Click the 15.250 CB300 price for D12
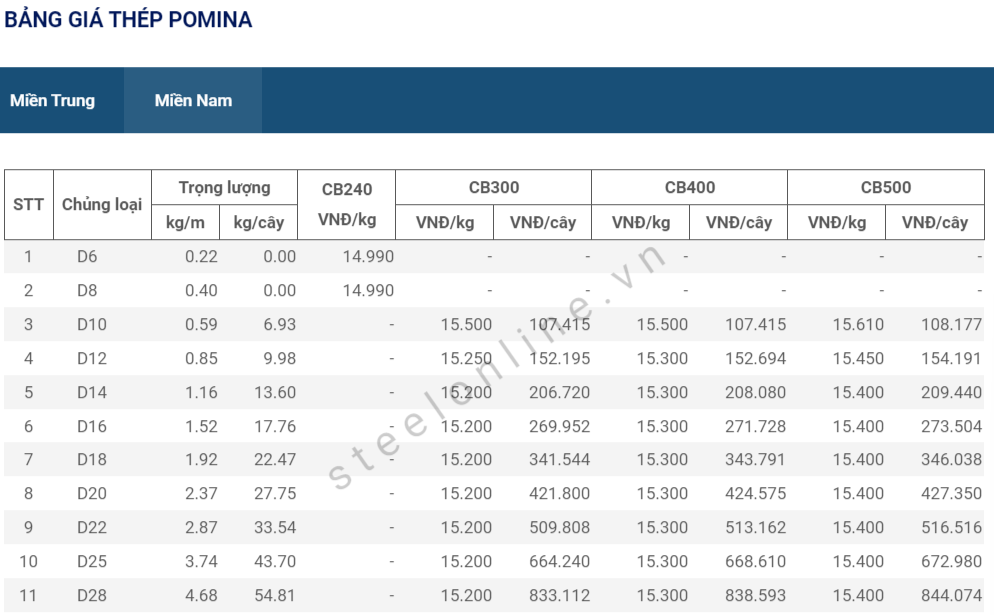The height and width of the screenshot is (615, 994). 466,358
